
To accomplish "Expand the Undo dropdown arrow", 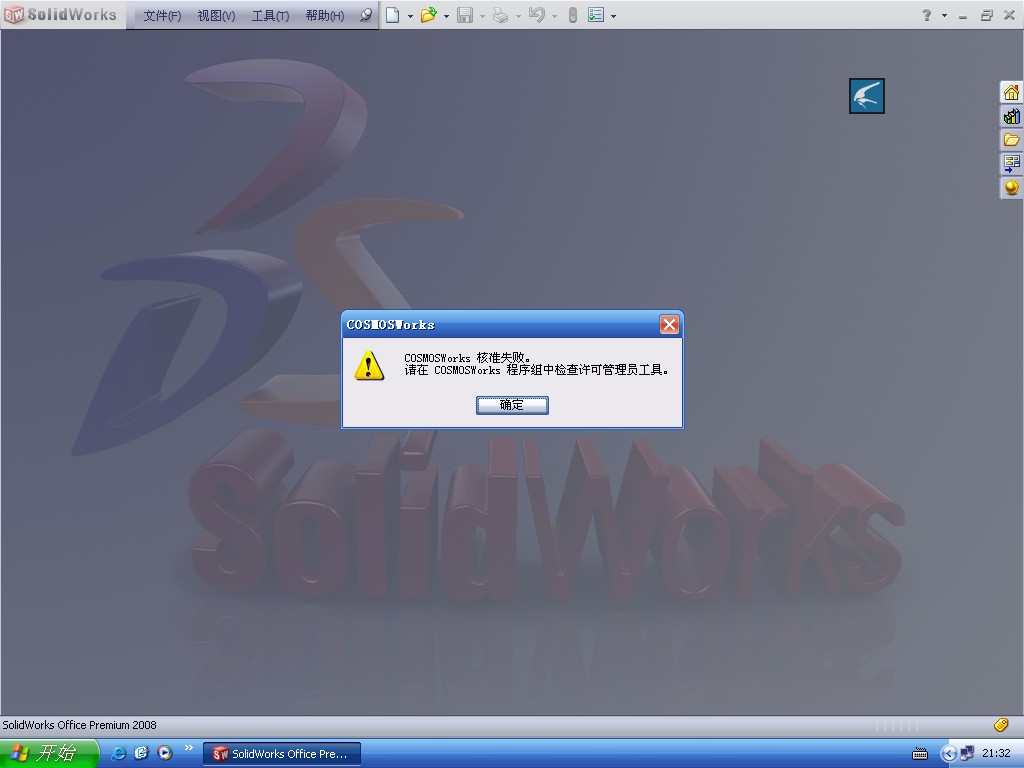I will (554, 16).
